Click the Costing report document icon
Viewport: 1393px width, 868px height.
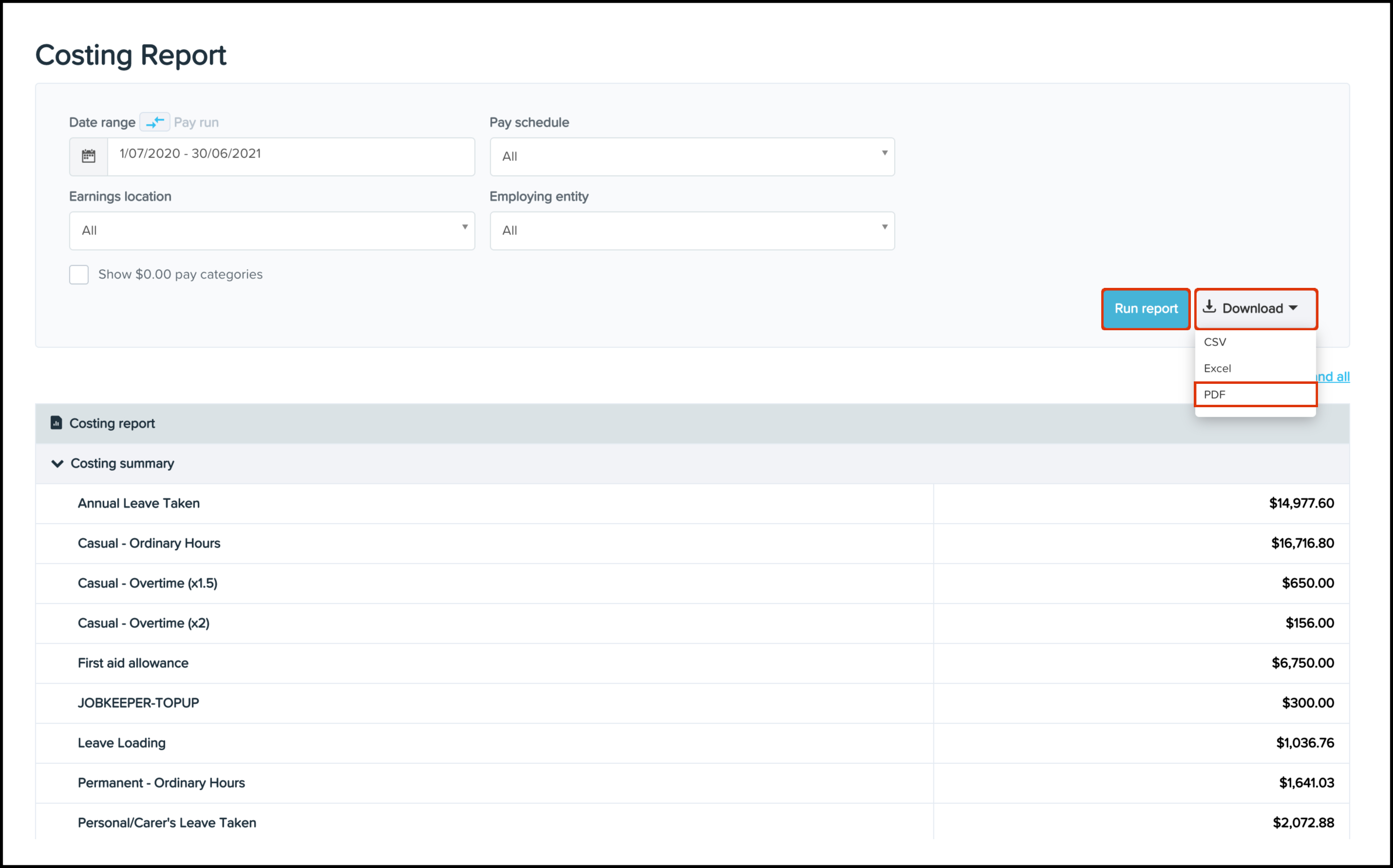[56, 423]
